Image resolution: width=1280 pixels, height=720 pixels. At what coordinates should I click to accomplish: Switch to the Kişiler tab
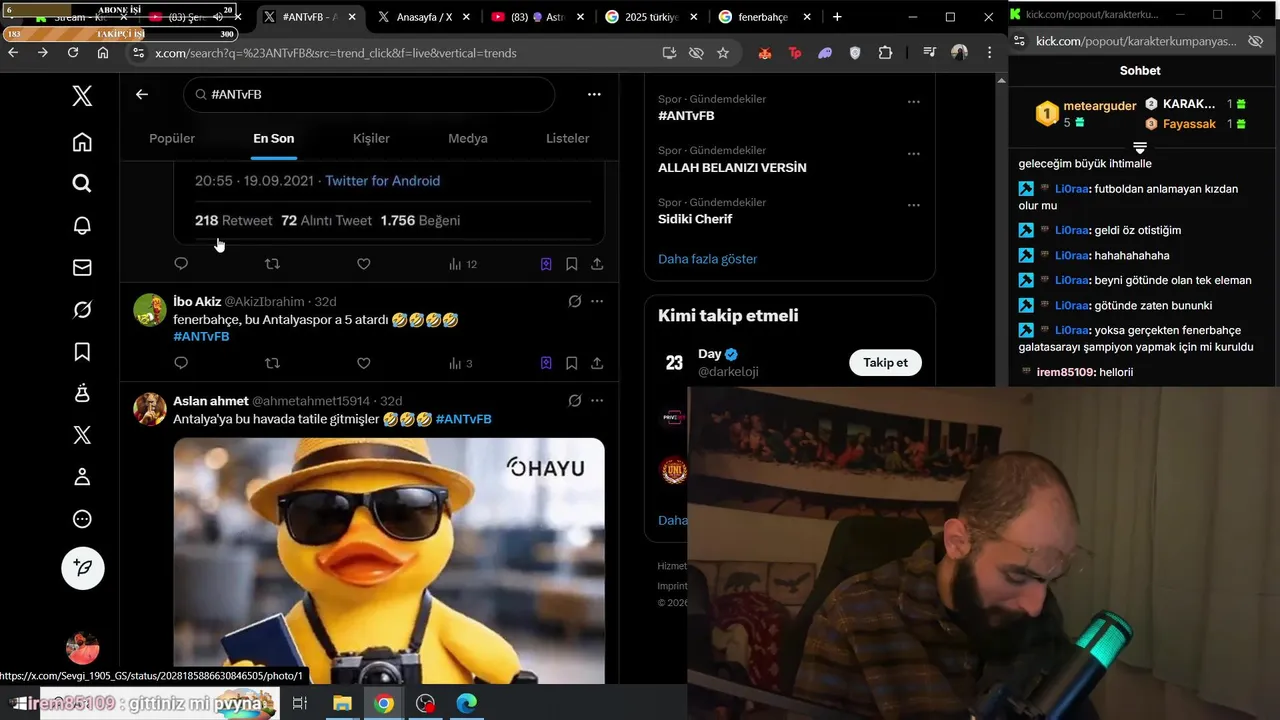pos(371,138)
